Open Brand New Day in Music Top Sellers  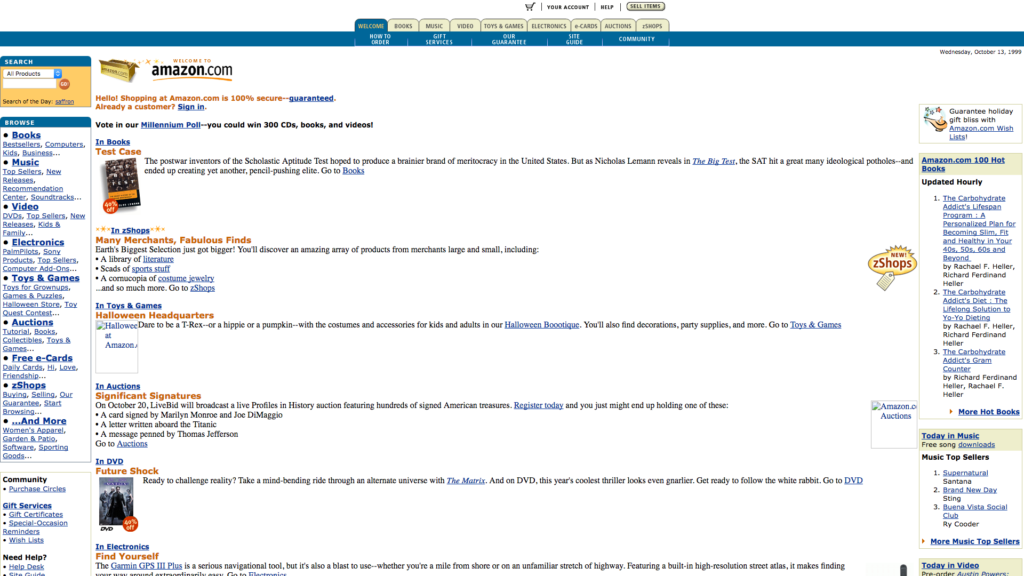point(969,490)
